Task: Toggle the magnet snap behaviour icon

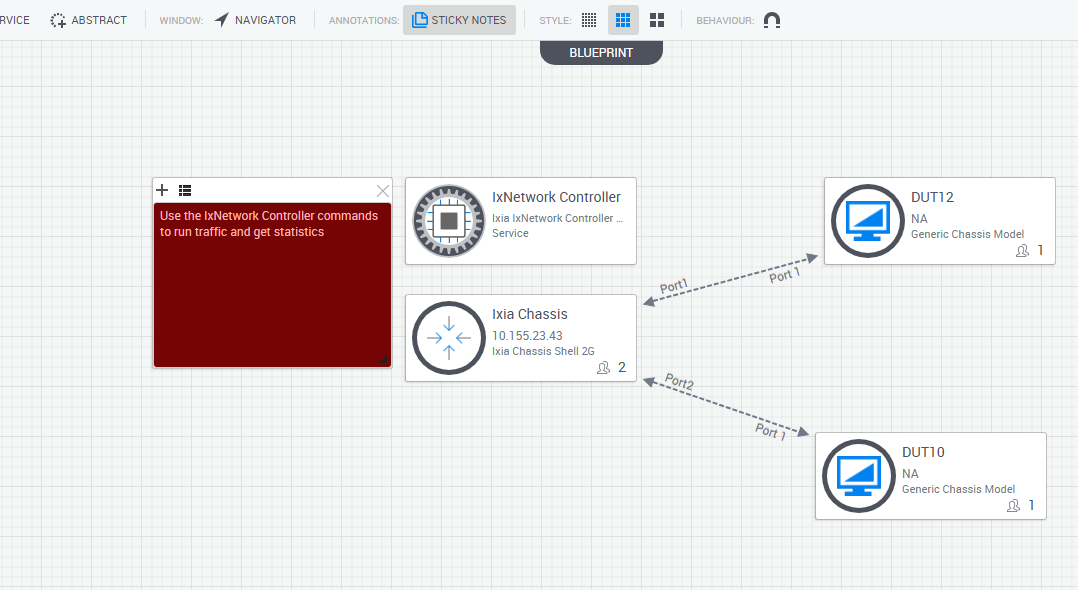Action: click(771, 20)
